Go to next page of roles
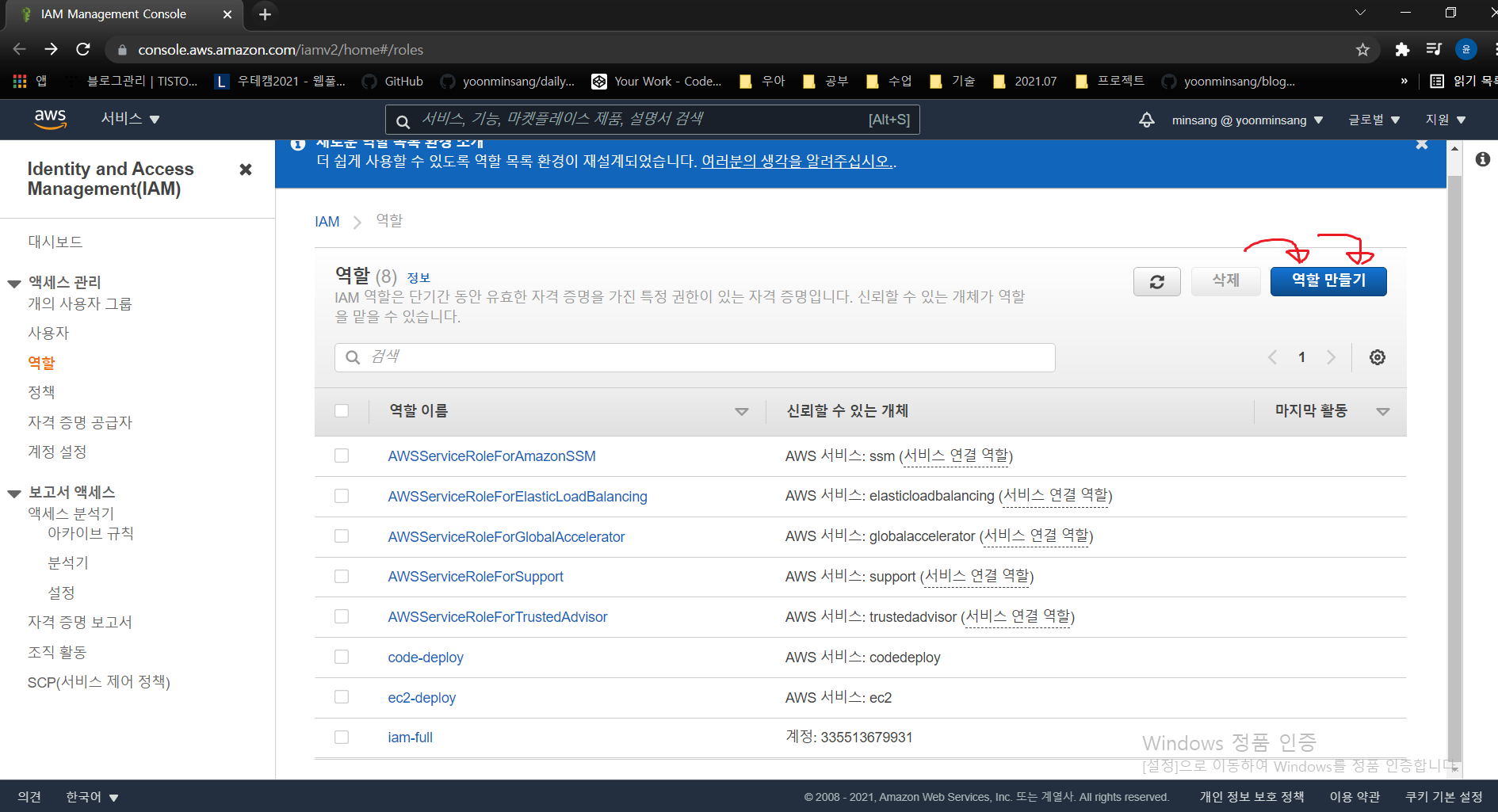This screenshot has height=812, width=1498. tap(1331, 357)
